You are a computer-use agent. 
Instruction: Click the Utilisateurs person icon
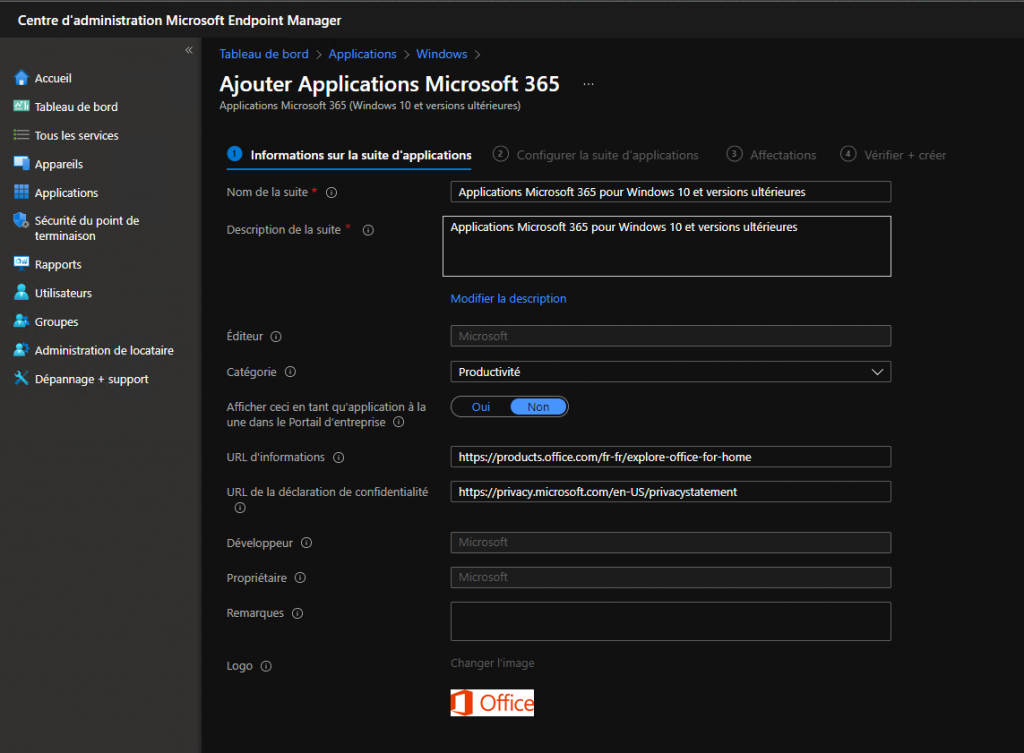22,292
